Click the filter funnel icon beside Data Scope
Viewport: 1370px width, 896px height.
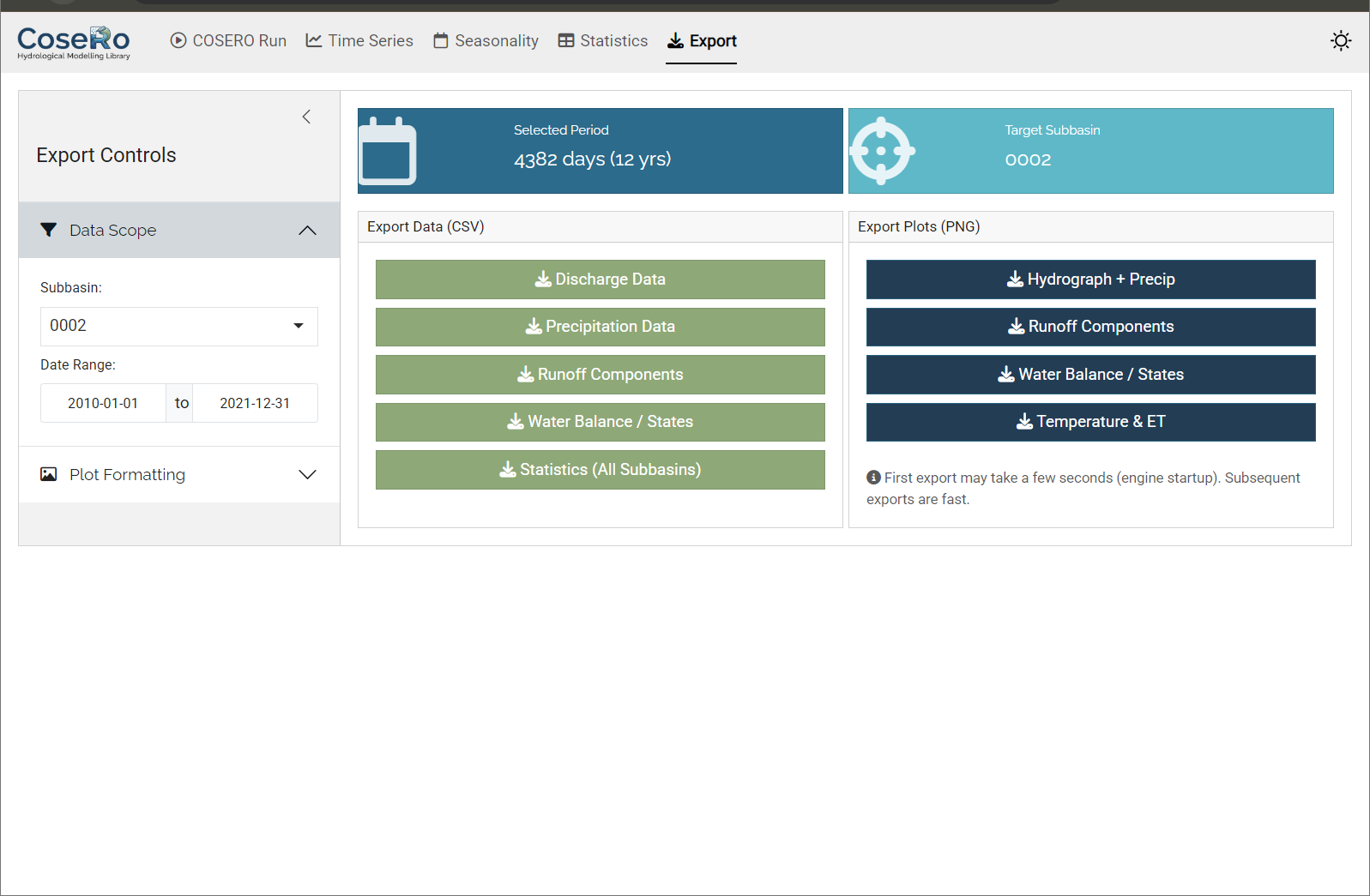coord(49,230)
